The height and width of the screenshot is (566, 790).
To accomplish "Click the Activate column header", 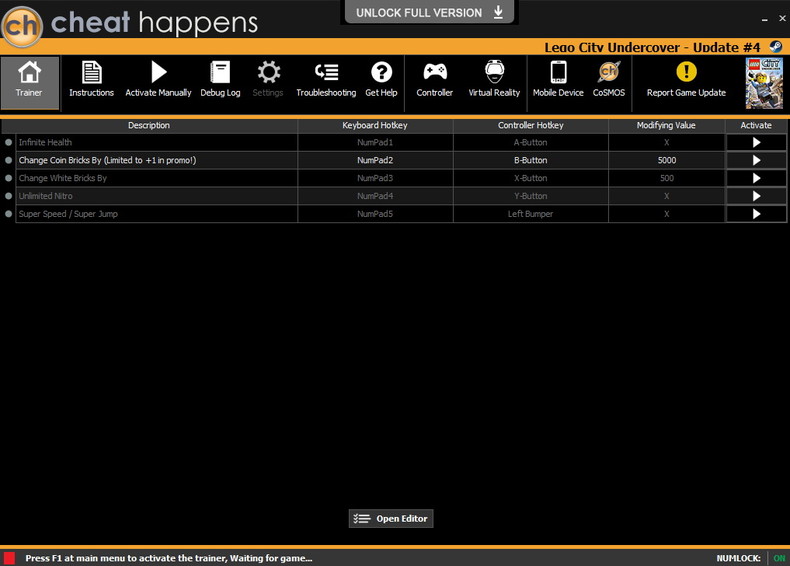I will click(756, 125).
